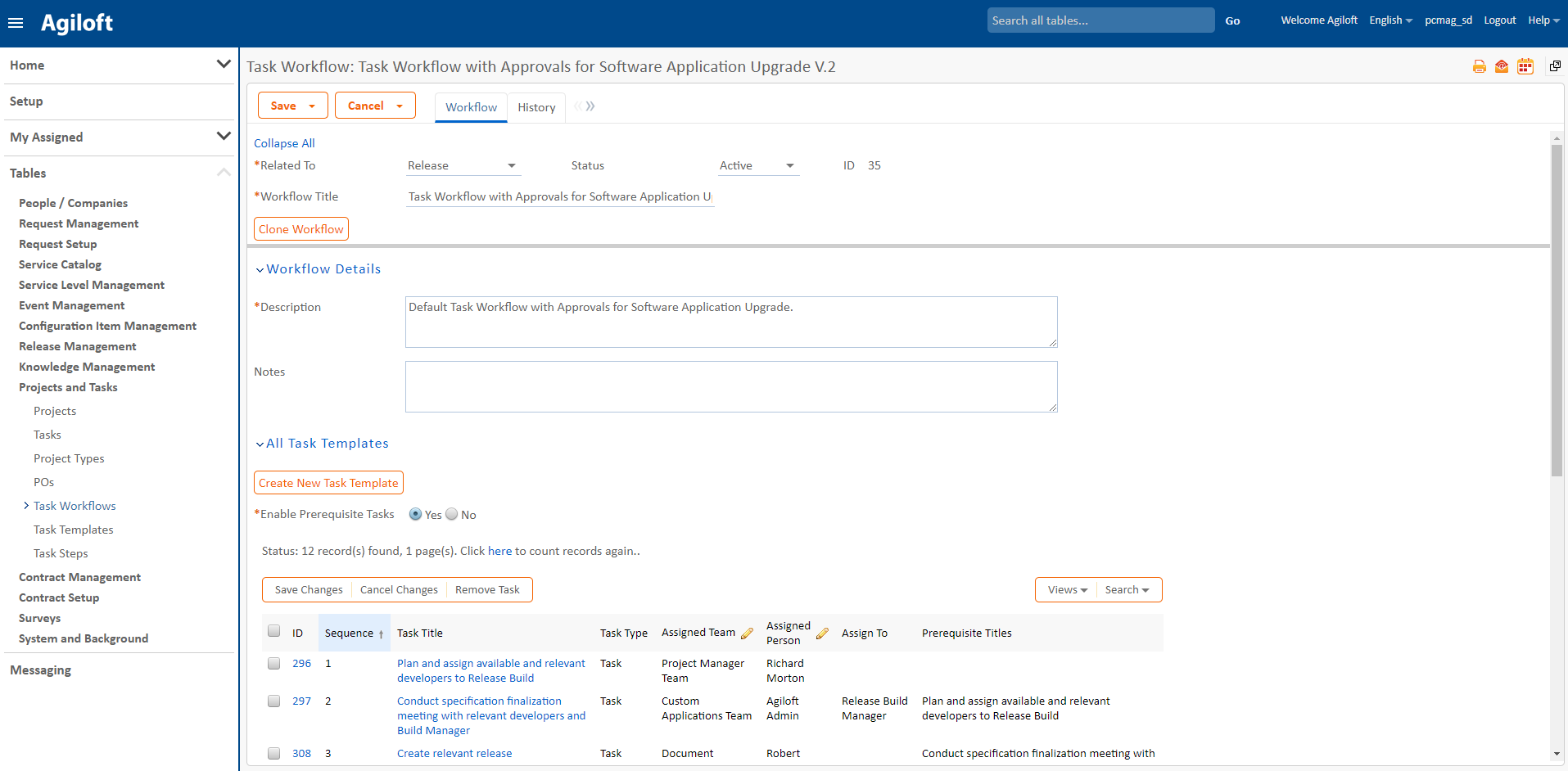Open People / Companies table group
This screenshot has height=771, width=1568.
73,203
